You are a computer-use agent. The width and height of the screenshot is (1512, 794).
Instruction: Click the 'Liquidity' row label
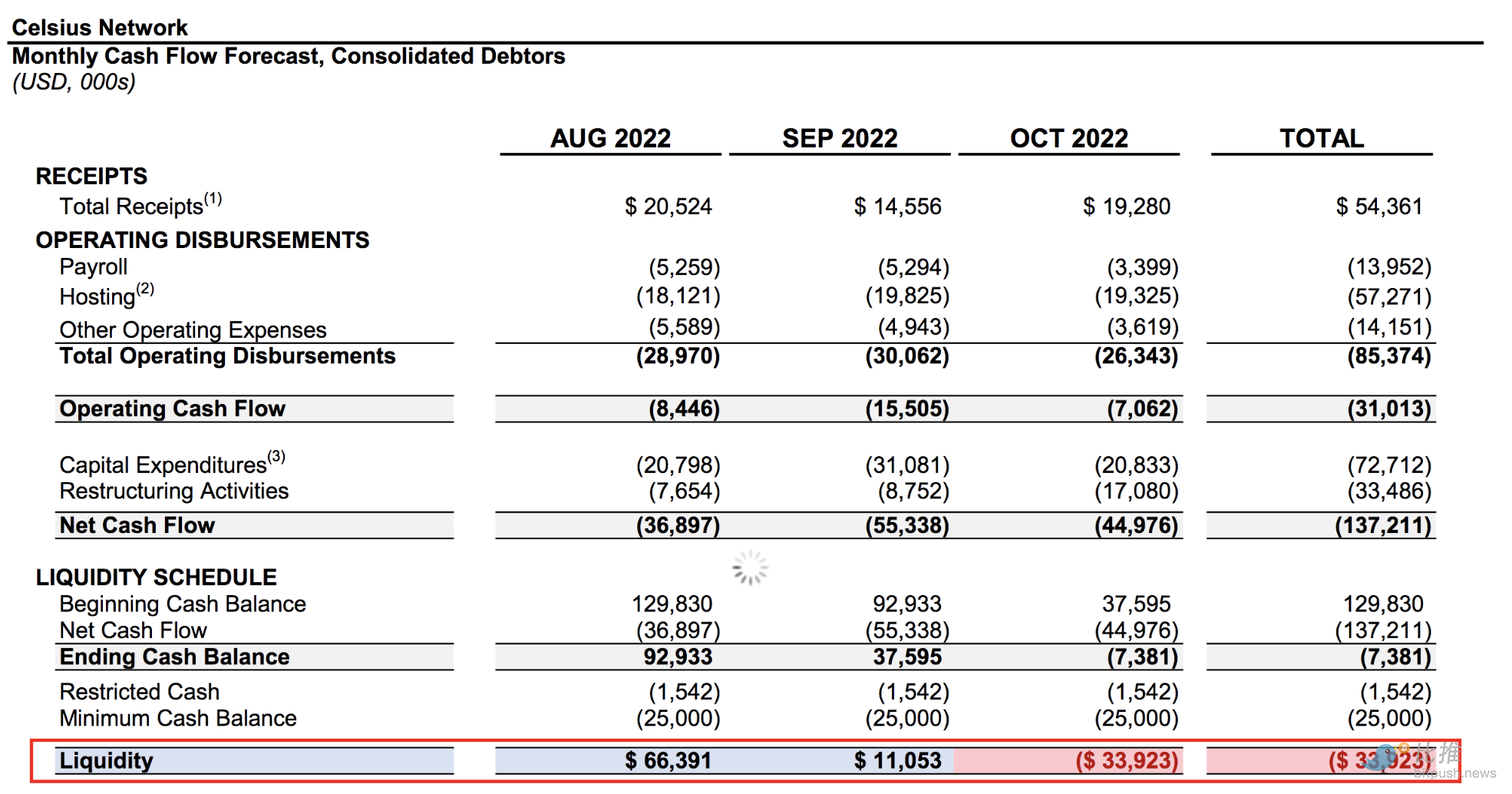(107, 760)
